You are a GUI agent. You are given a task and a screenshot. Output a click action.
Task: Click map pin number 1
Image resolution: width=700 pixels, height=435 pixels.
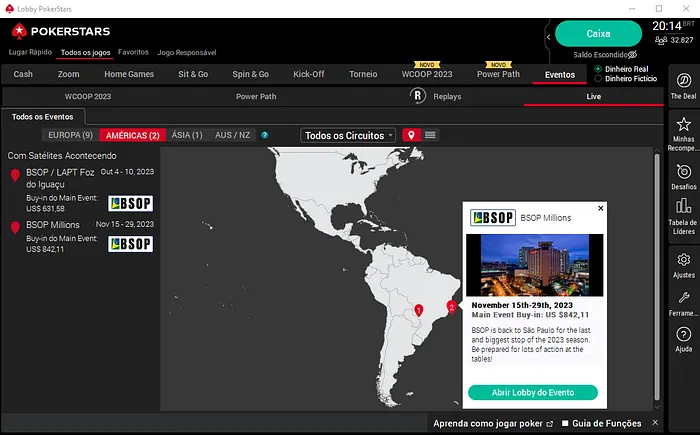pos(418,310)
